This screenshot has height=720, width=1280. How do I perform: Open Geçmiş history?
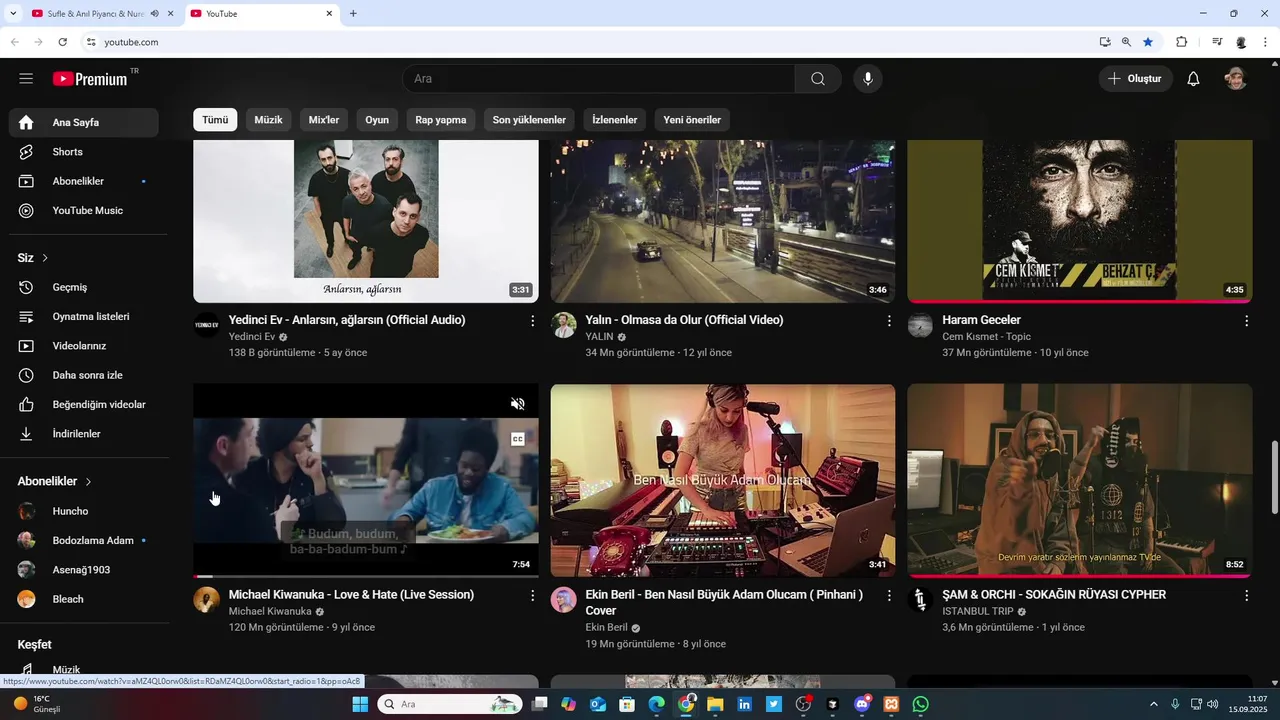(84, 287)
